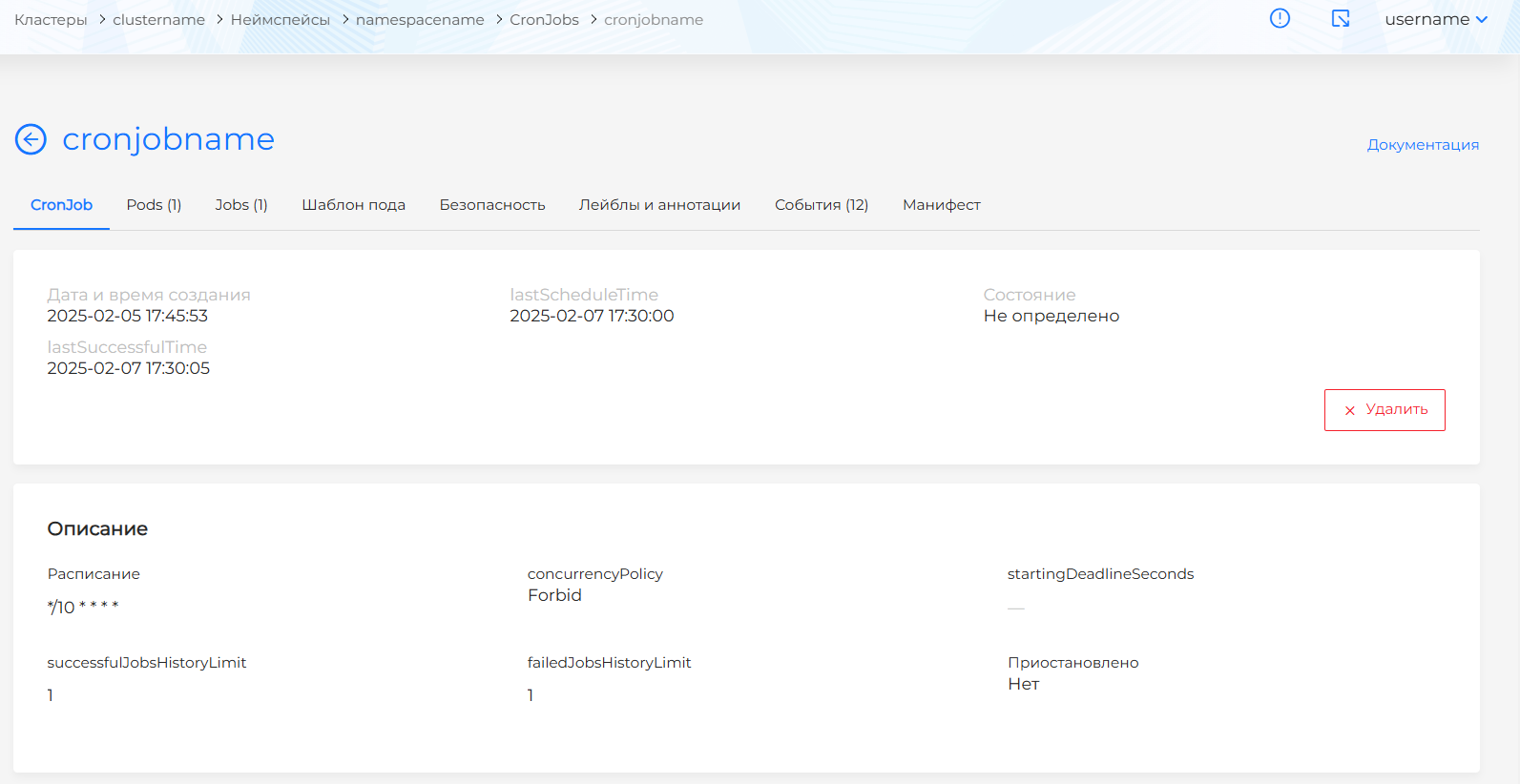This screenshot has height=784, width=1520.
Task: Switch to the Pods (1) tab
Action: 154,205
